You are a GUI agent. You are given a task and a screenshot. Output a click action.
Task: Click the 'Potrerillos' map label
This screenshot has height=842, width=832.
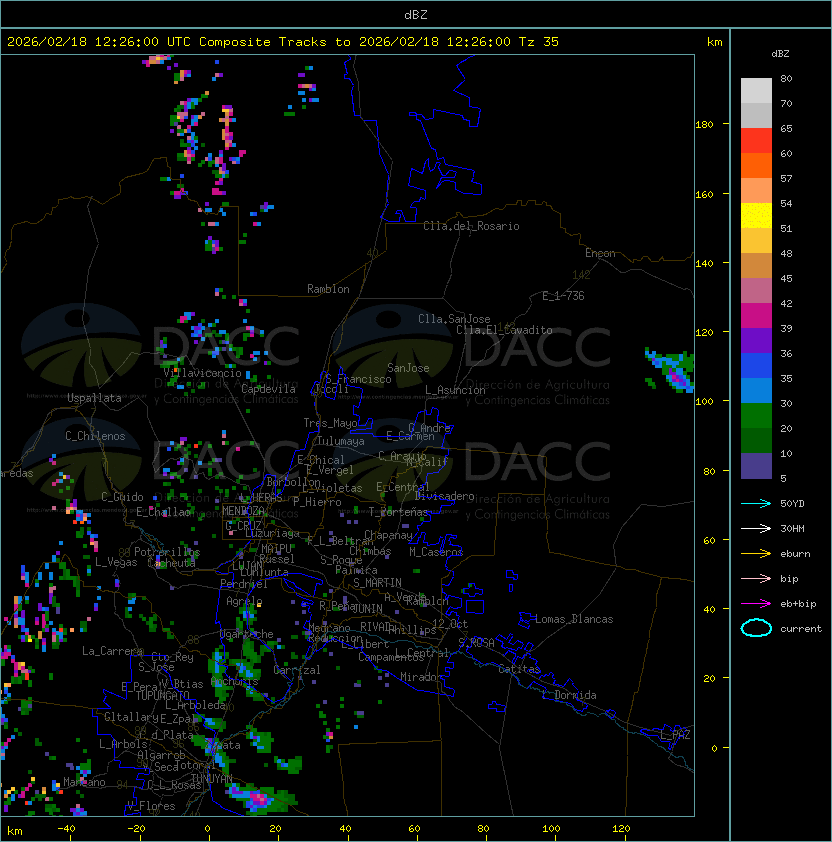click(167, 552)
